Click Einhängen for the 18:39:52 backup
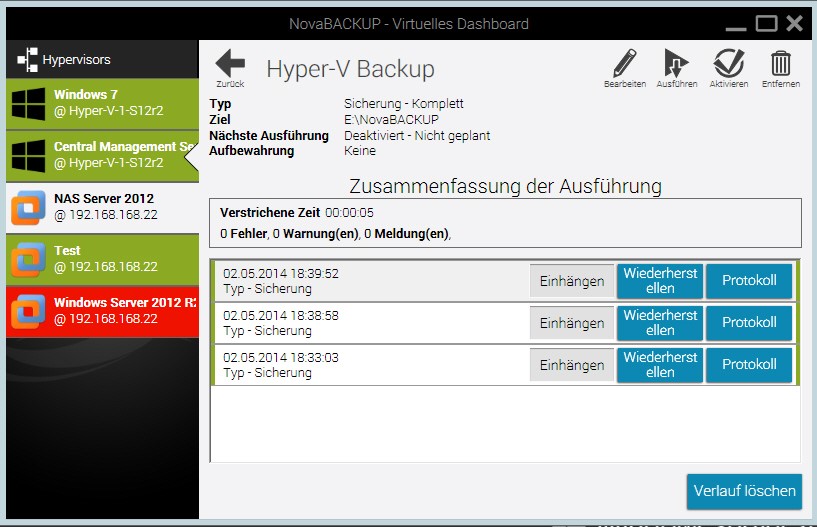Screen dimensions: 817x527 coord(572,281)
